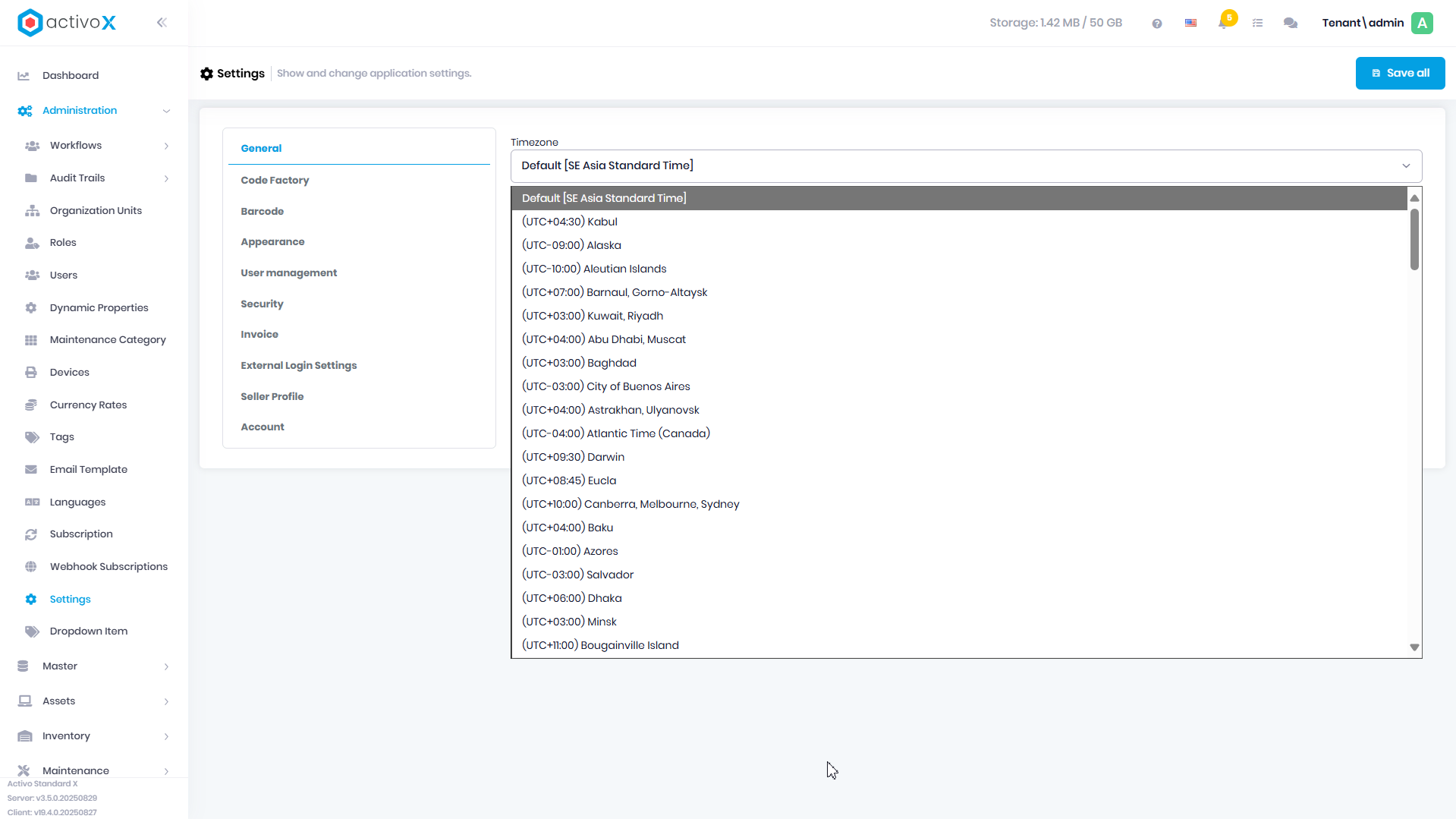Open chat messages icon
This screenshot has height=819, width=1456.
(1290, 24)
